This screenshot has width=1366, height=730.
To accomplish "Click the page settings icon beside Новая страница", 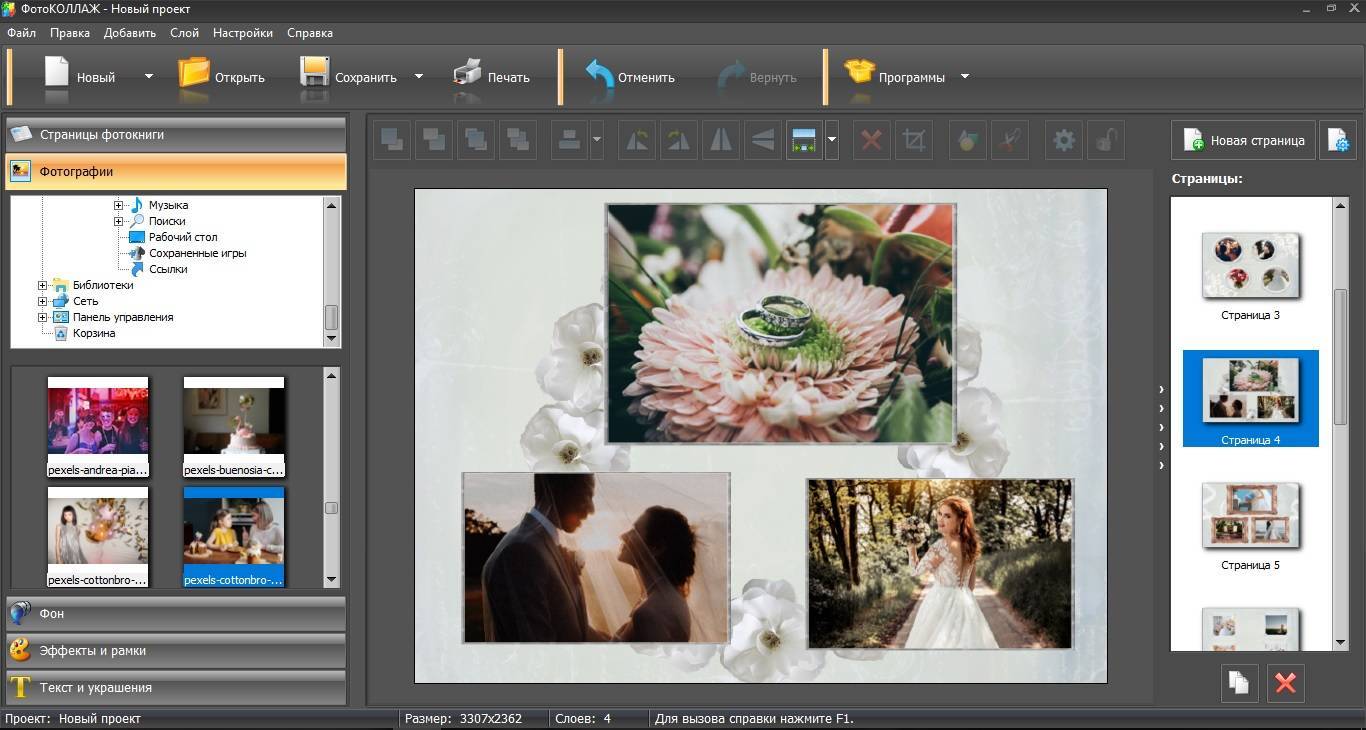I will pyautogui.click(x=1337, y=141).
